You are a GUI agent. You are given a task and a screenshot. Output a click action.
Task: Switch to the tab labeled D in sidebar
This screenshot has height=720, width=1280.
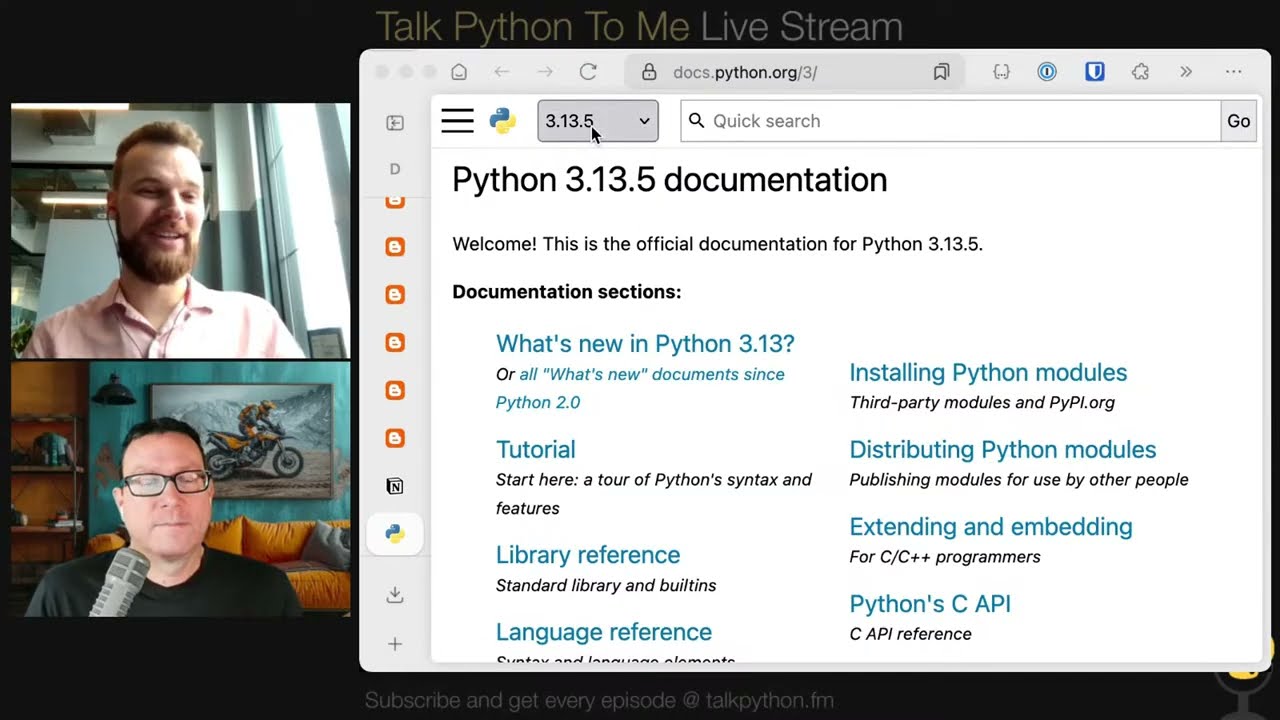[x=395, y=169]
